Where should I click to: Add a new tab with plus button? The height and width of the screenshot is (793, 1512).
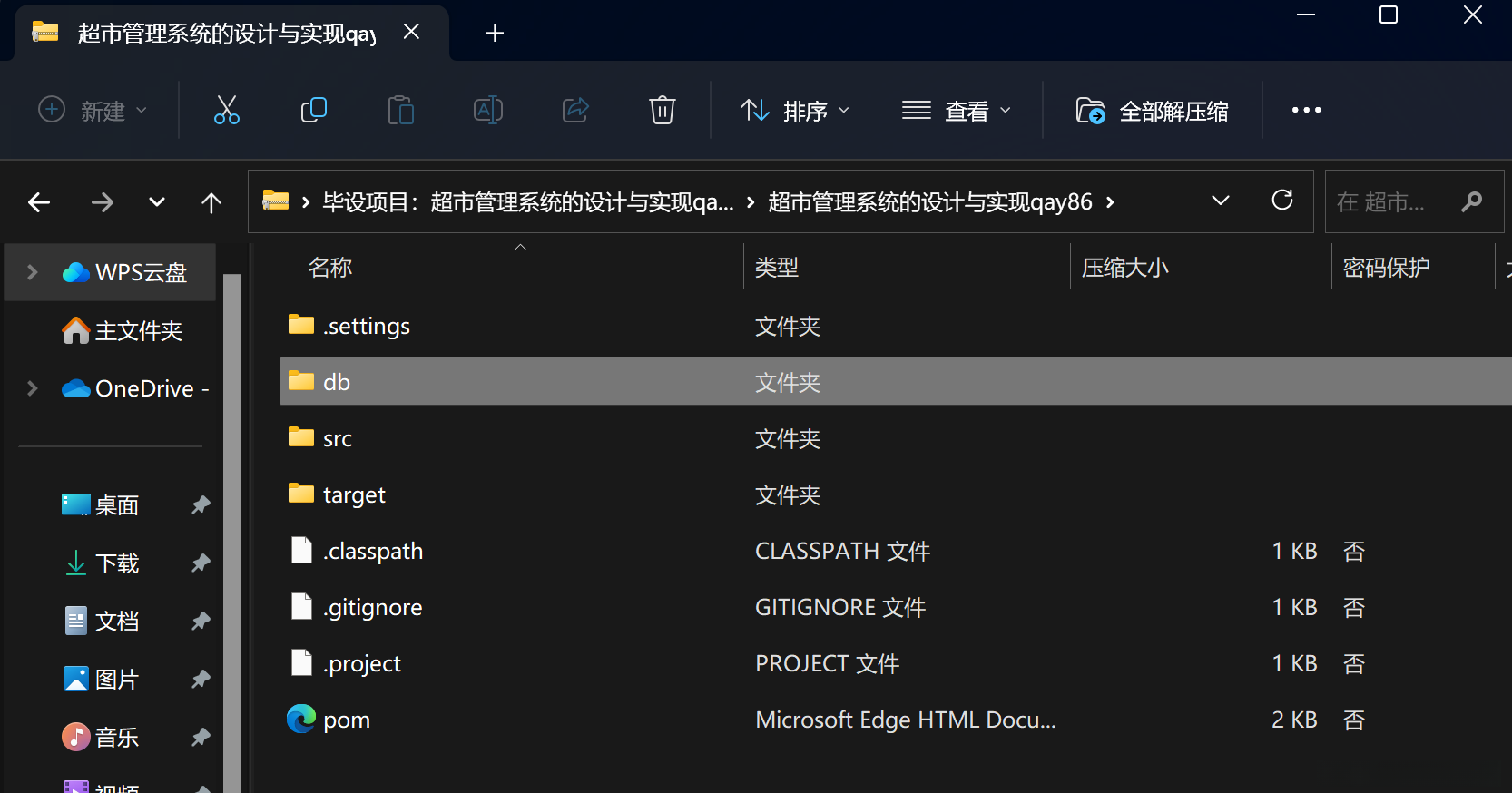coord(495,34)
